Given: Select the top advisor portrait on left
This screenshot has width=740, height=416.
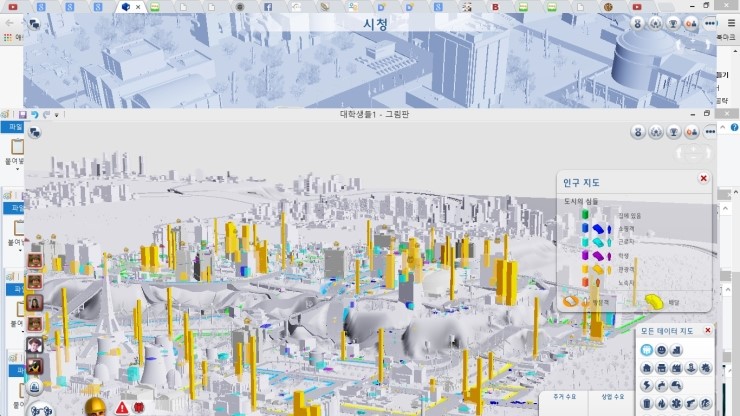Looking at the screenshot, I should tap(34, 260).
